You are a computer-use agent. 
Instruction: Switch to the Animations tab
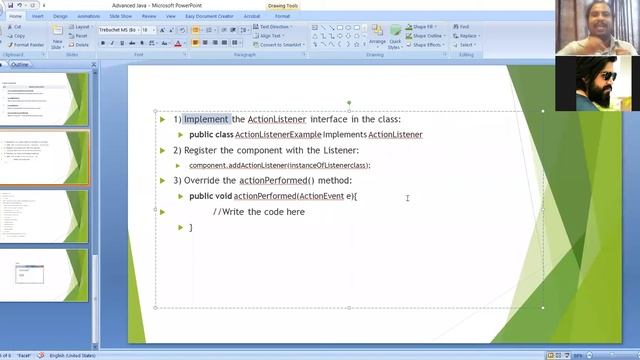point(88,16)
